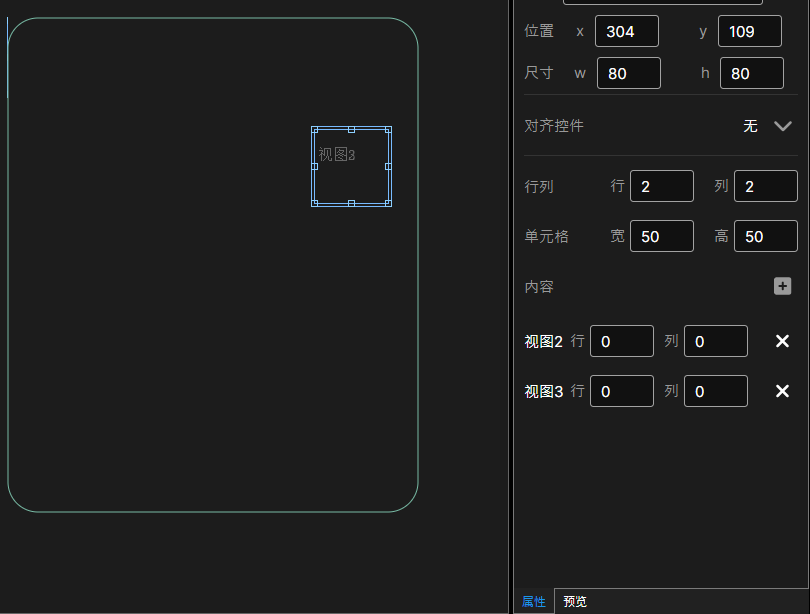Add new content item with plus icon
Image resolution: width=810 pixels, height=614 pixels.
point(782,286)
